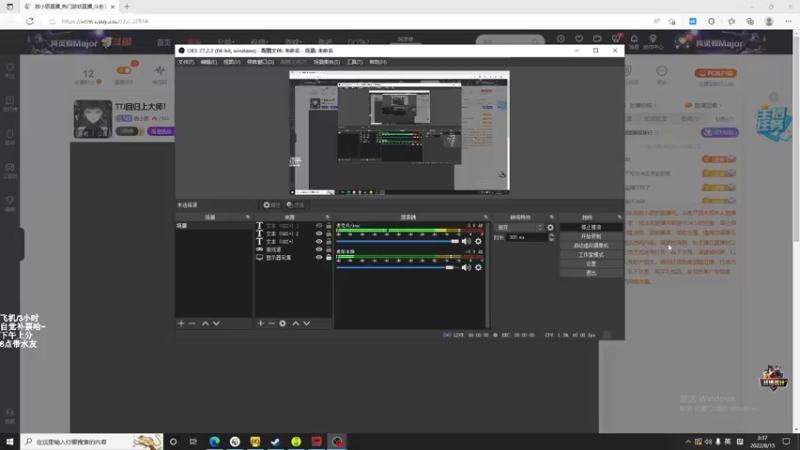This screenshot has height=450, width=800.
Task: Open the 更多 circle icon on the page
Action: click(662, 70)
